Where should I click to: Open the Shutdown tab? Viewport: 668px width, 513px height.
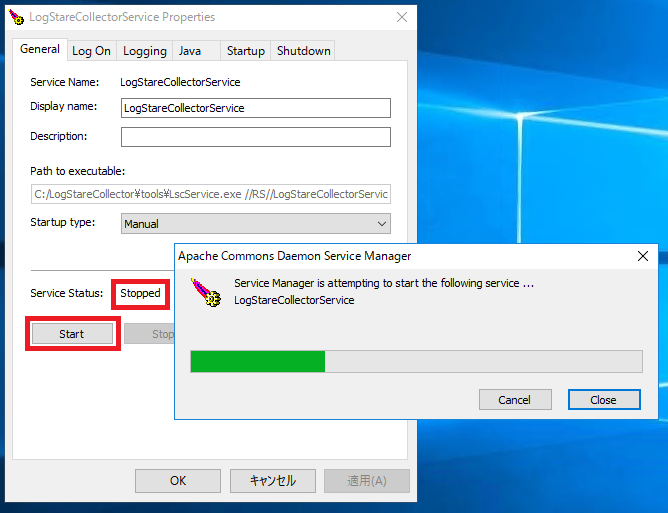303,51
